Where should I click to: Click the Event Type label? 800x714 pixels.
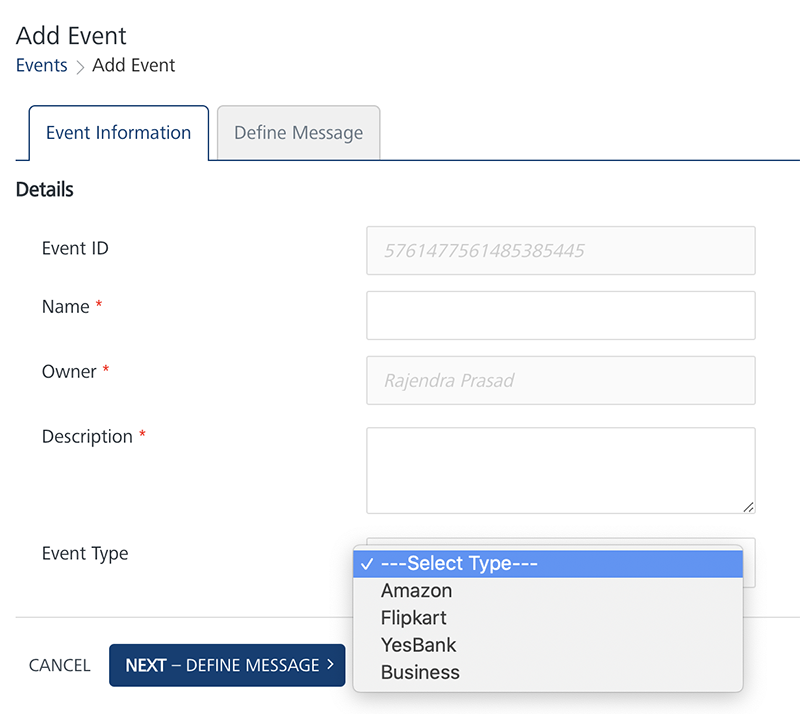85,554
